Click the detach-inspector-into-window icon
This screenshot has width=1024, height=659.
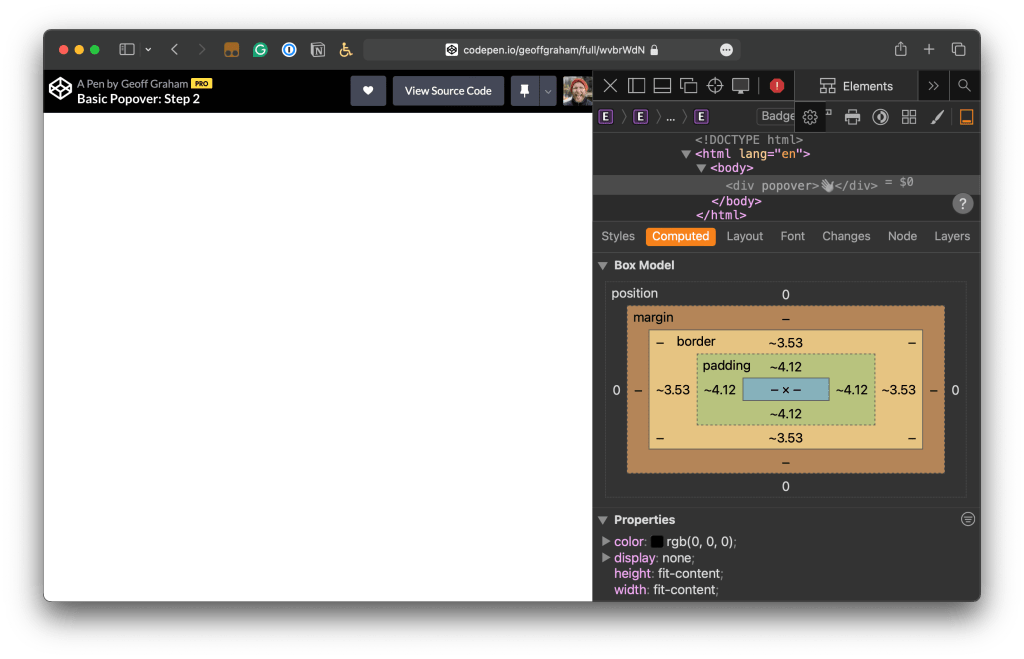coord(689,85)
